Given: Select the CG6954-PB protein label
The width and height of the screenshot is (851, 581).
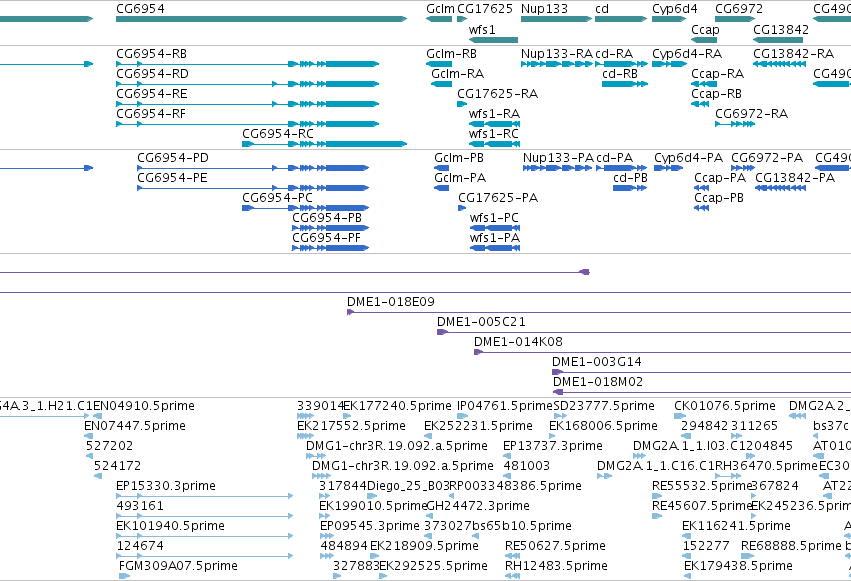Looking at the screenshot, I should (327, 218).
